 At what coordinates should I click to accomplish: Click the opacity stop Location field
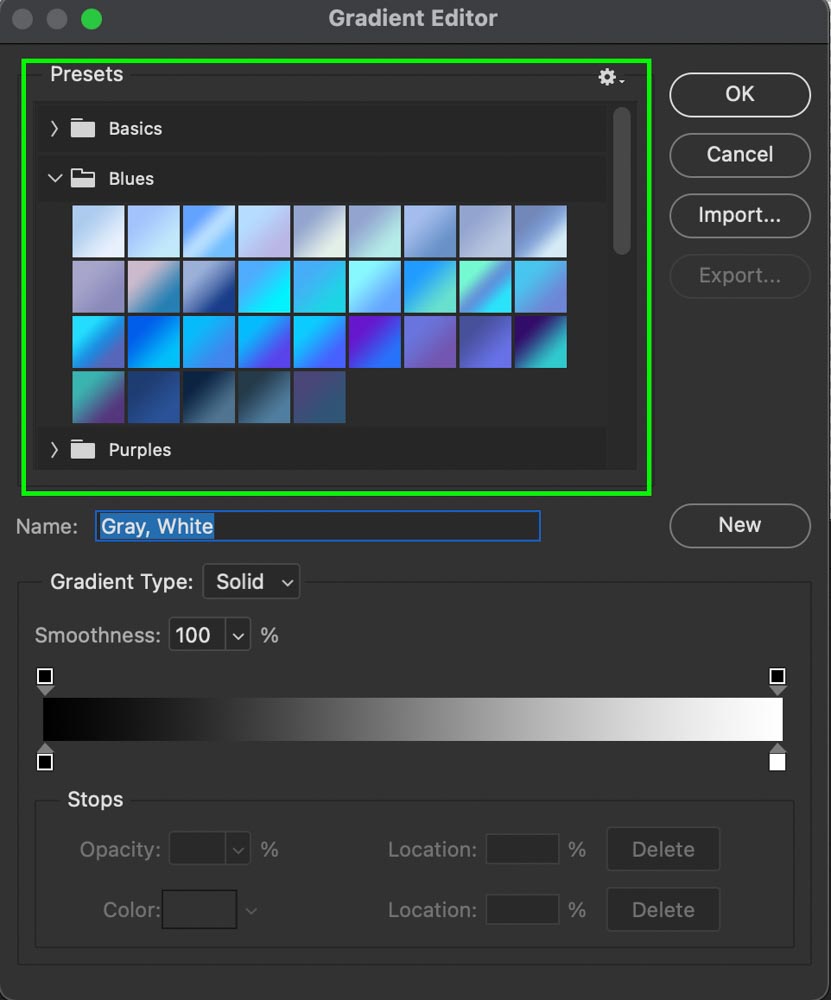522,849
